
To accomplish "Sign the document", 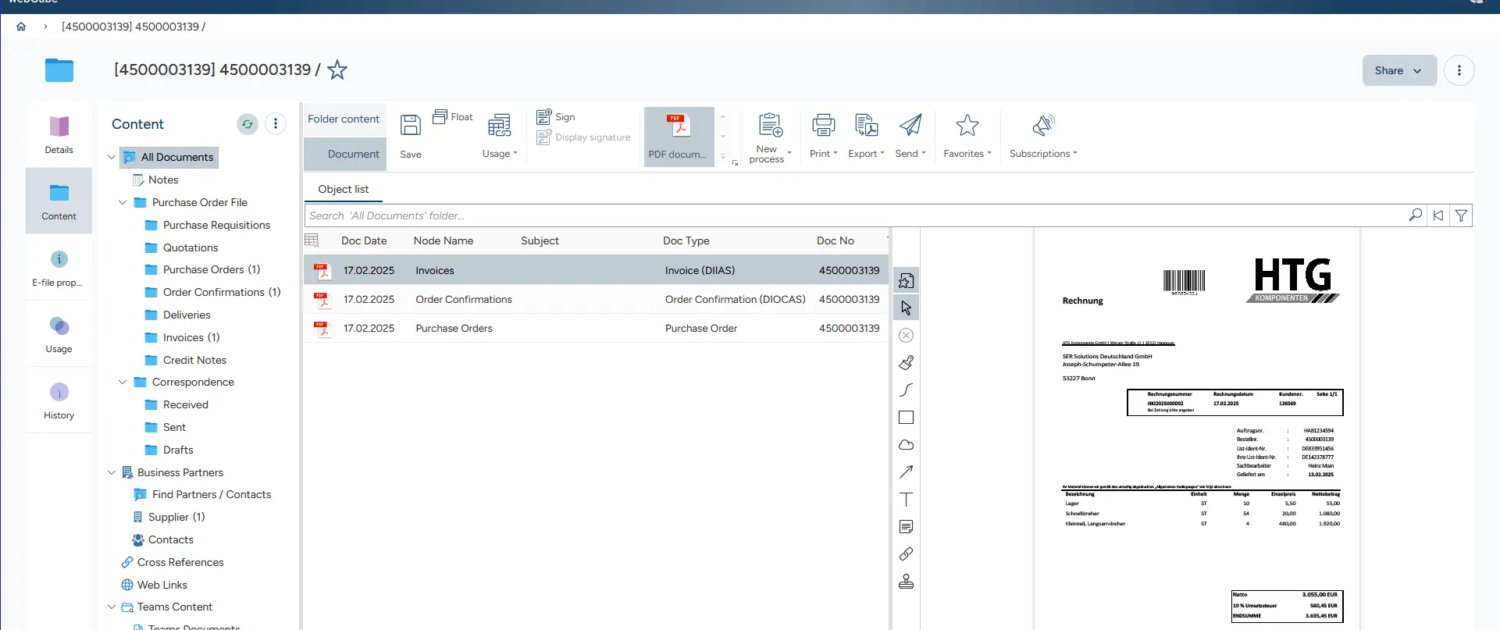I will click(x=556, y=117).
